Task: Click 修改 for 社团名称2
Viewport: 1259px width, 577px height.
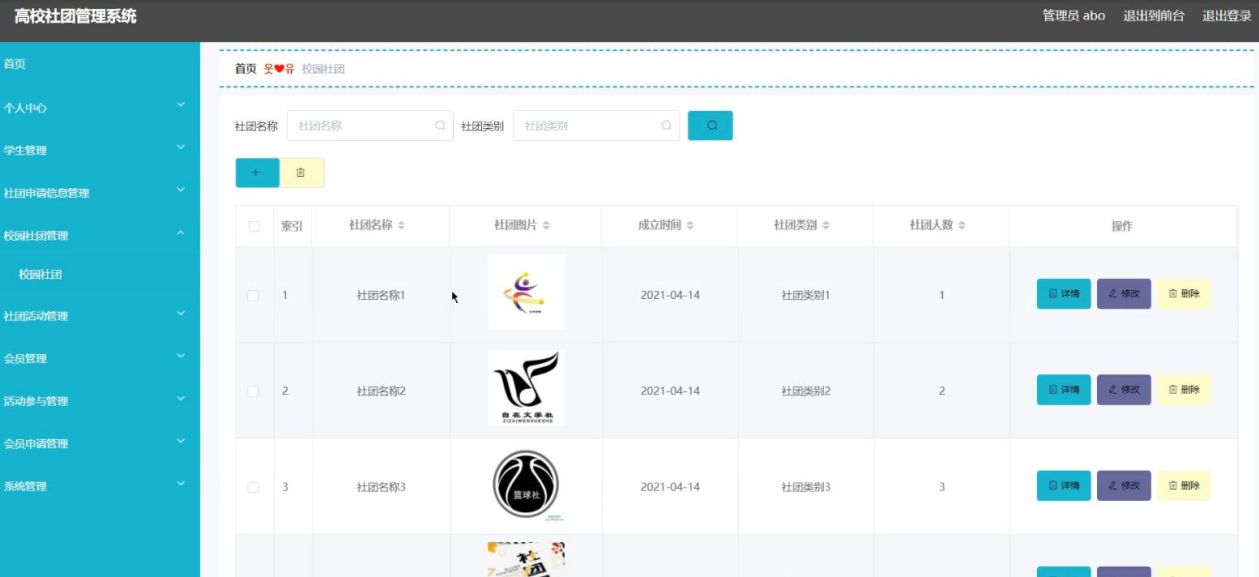Action: point(1124,390)
